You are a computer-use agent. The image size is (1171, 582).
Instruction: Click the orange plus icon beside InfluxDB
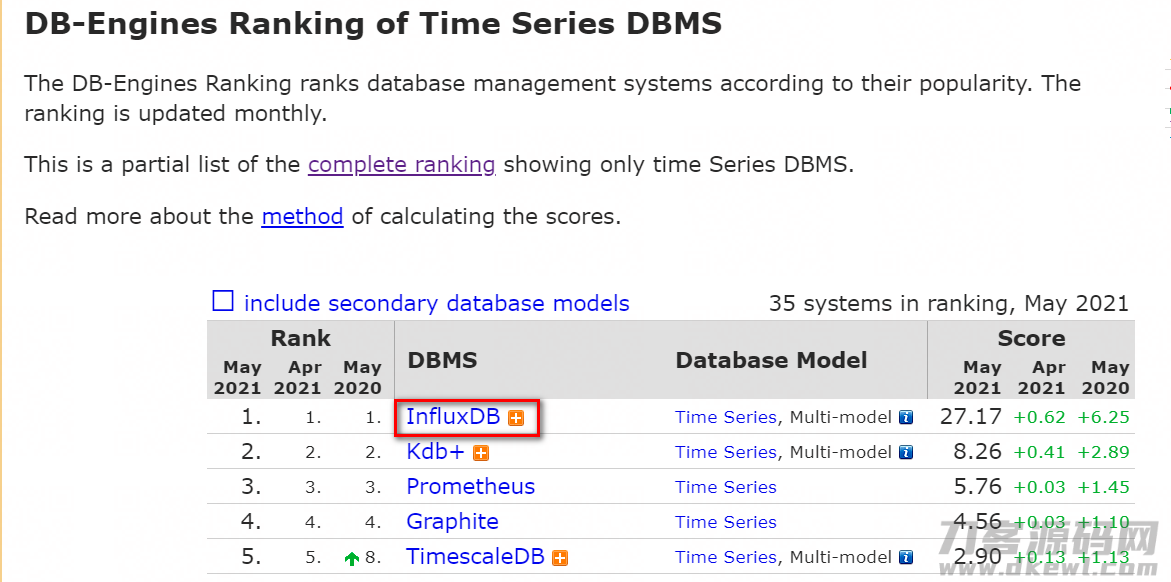click(x=515, y=418)
